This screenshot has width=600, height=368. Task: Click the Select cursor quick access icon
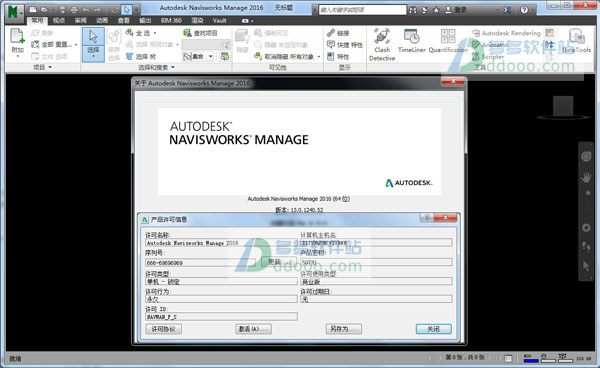(127, 10)
